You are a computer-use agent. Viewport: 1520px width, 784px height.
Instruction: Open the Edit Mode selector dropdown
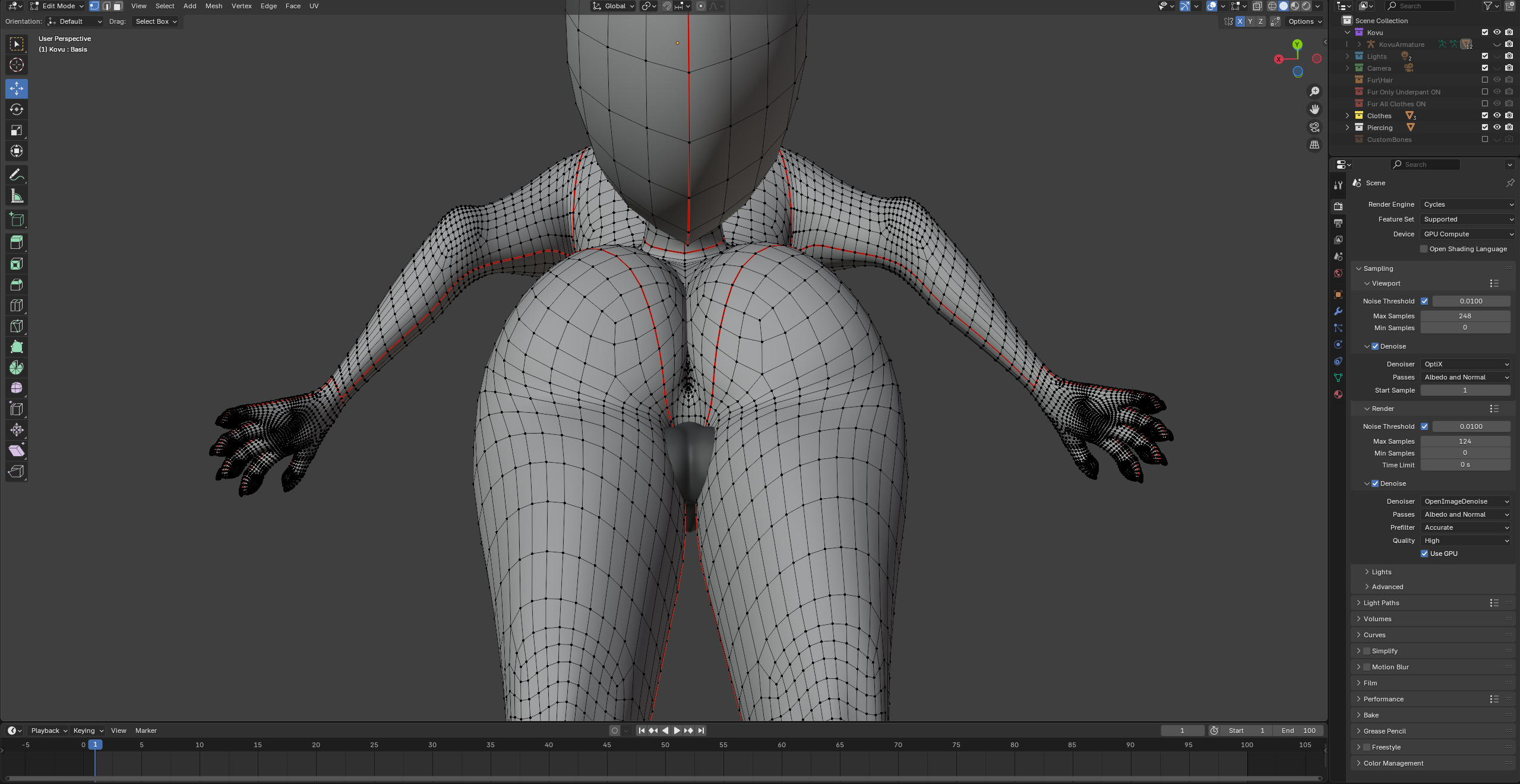[58, 6]
